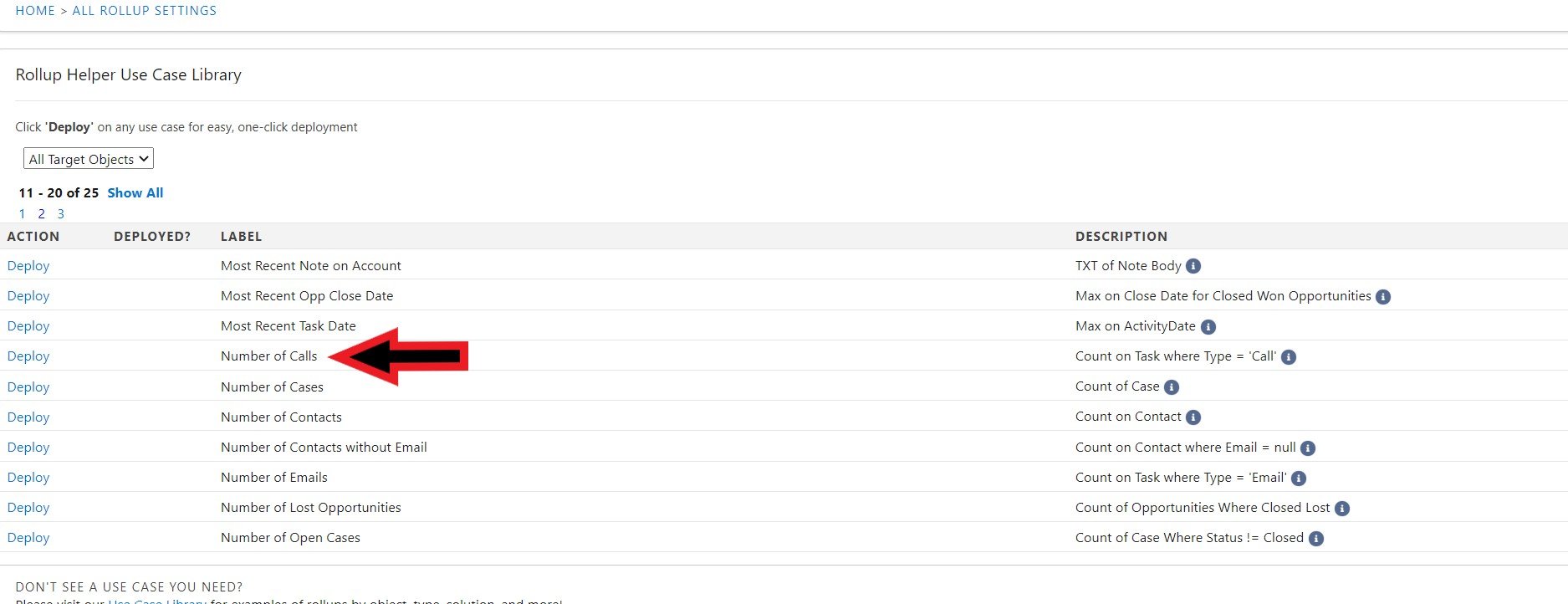This screenshot has width=1568, height=604.
Task: Open the All Target Objects dropdown
Action: click(x=88, y=158)
